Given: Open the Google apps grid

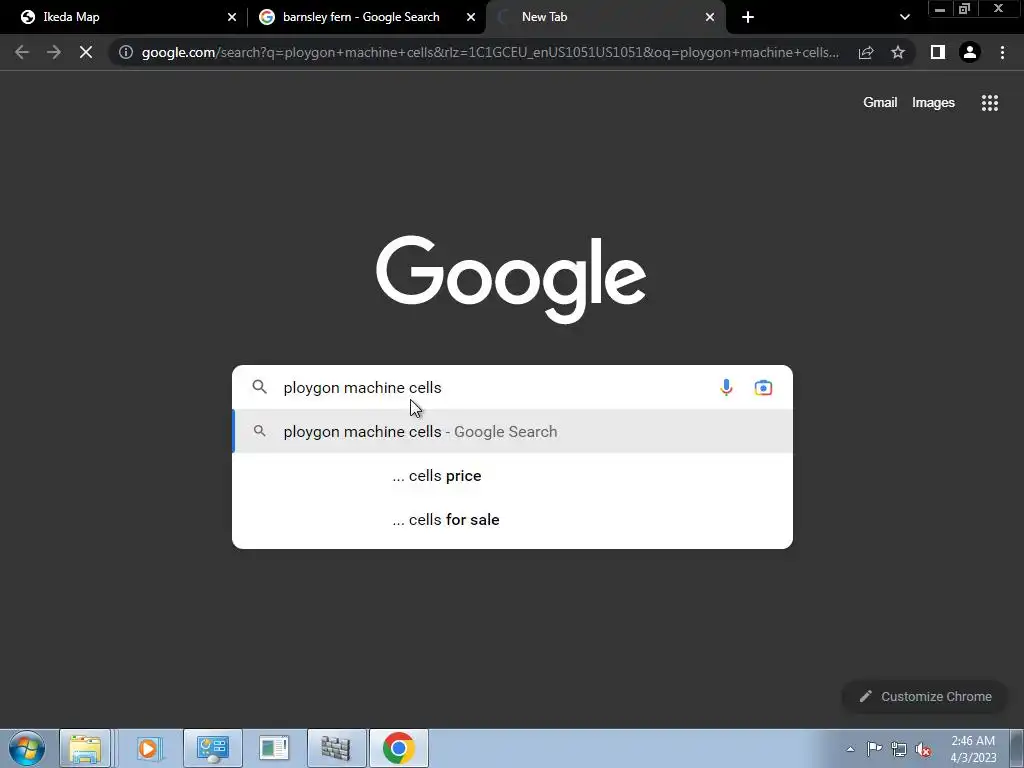Looking at the screenshot, I should [x=989, y=103].
